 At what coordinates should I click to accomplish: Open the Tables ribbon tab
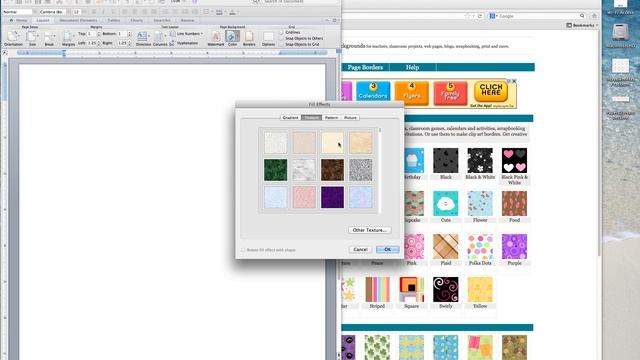point(114,20)
